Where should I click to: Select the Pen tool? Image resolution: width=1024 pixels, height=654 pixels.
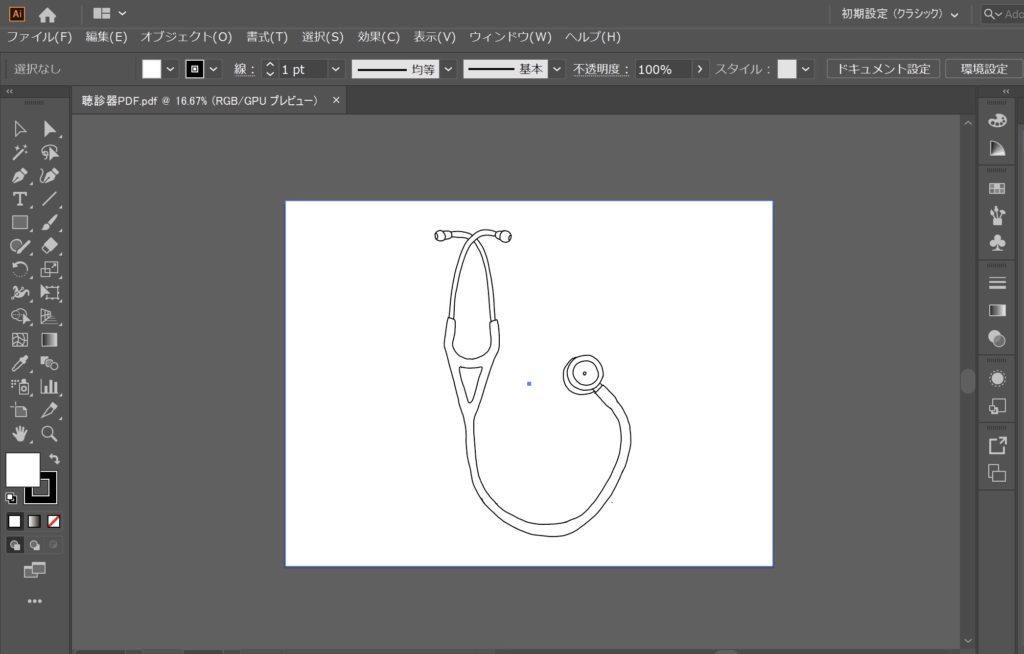(20, 176)
